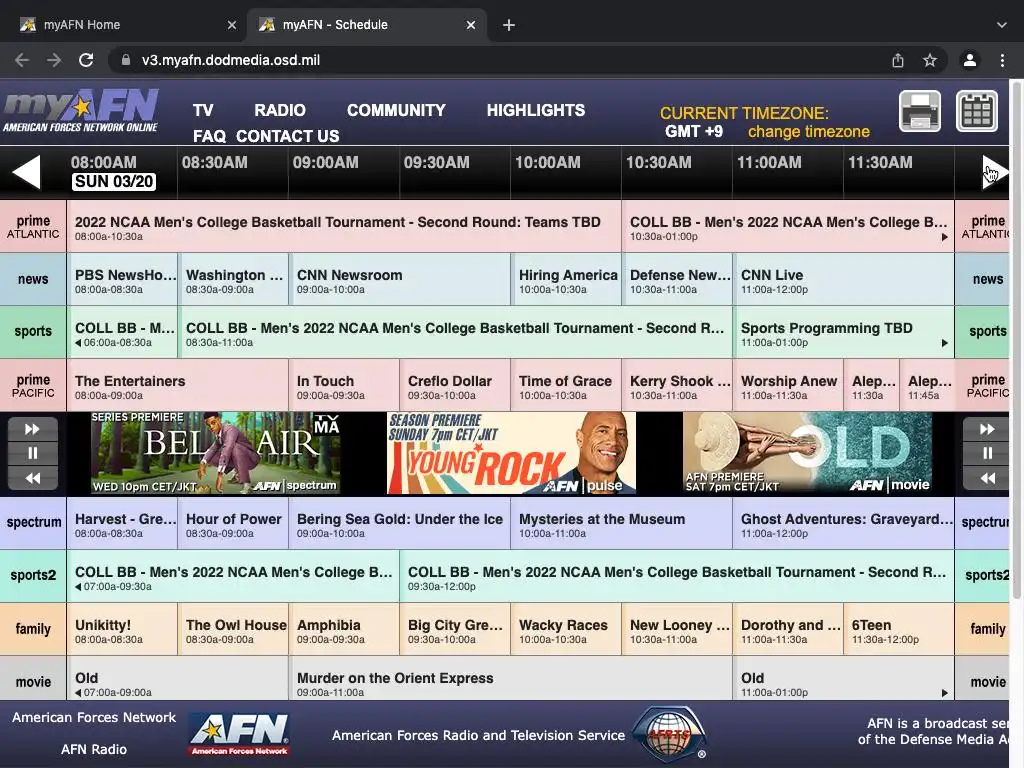Click the AFN Radio footer link

pyautogui.click(x=94, y=749)
